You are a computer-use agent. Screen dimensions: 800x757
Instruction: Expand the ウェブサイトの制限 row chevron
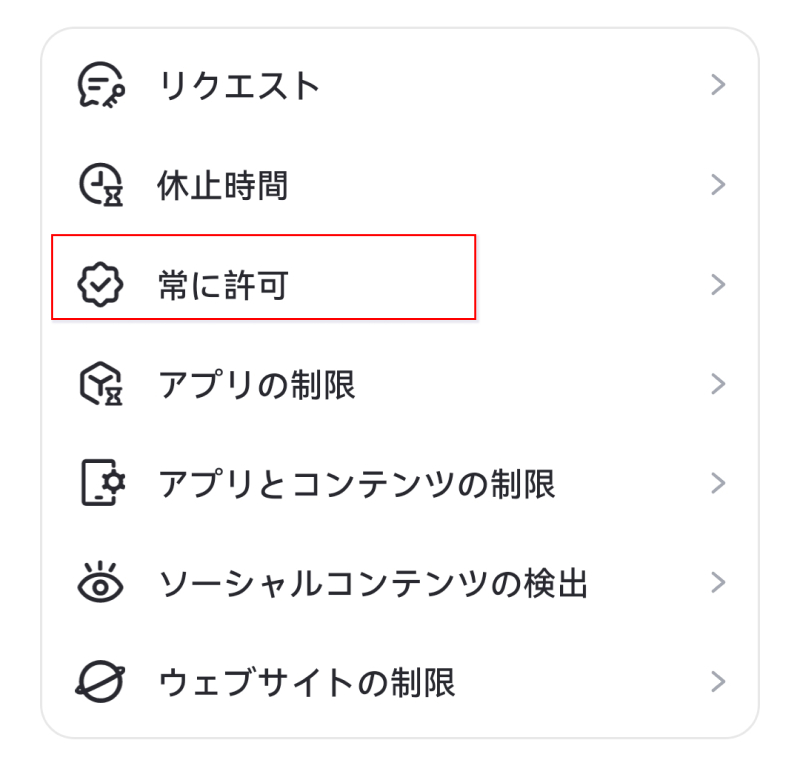pyautogui.click(x=718, y=682)
